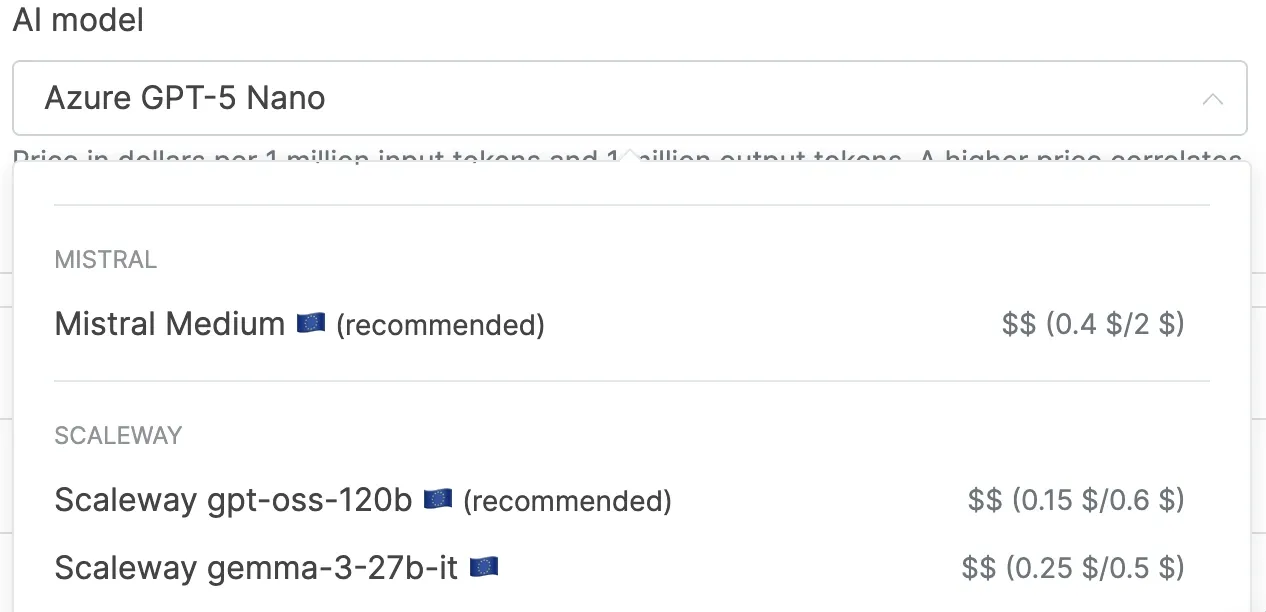Select the Mistral Medium model option

point(170,324)
